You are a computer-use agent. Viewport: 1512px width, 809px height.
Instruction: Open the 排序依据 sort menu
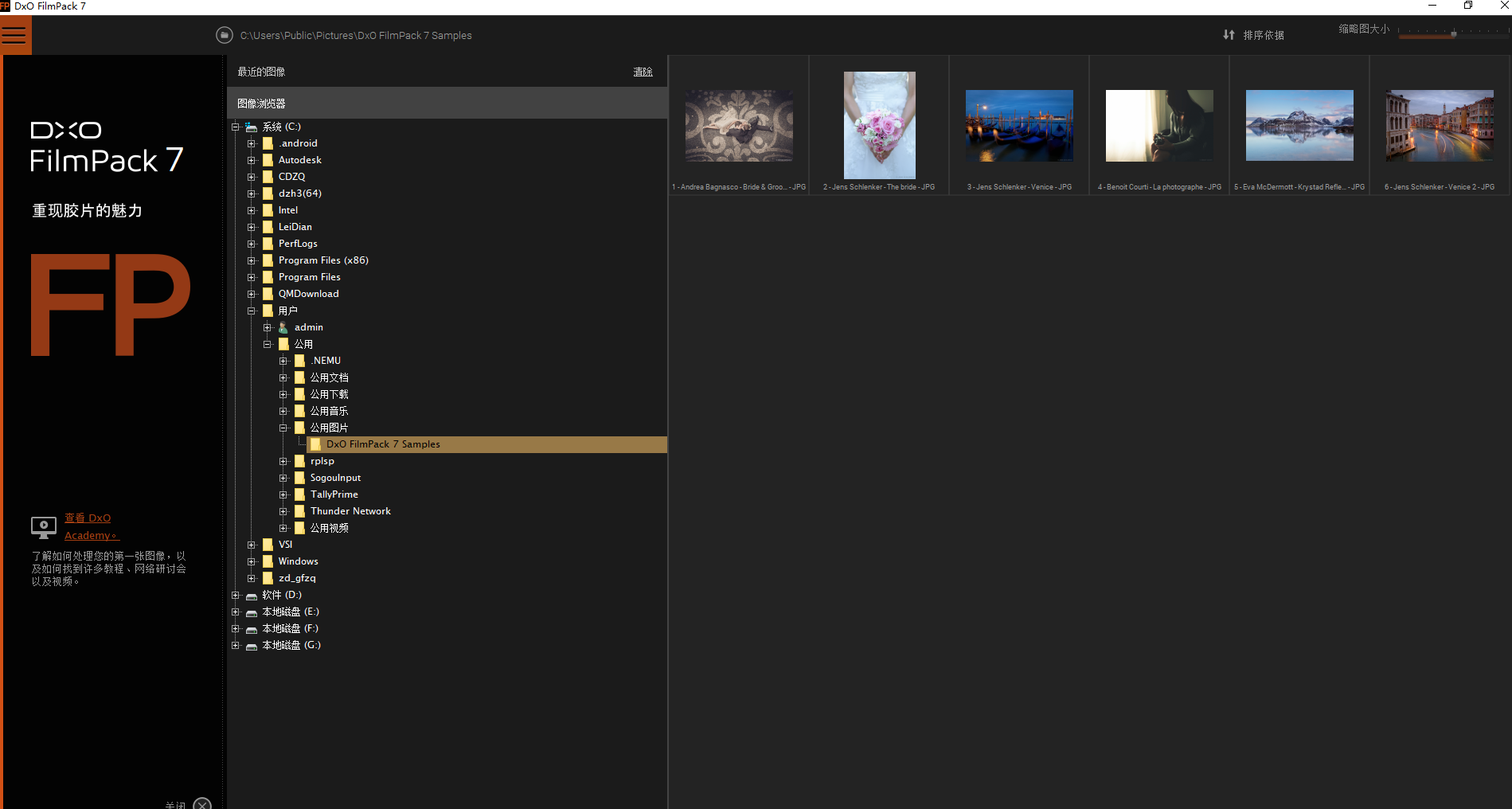click(1263, 35)
